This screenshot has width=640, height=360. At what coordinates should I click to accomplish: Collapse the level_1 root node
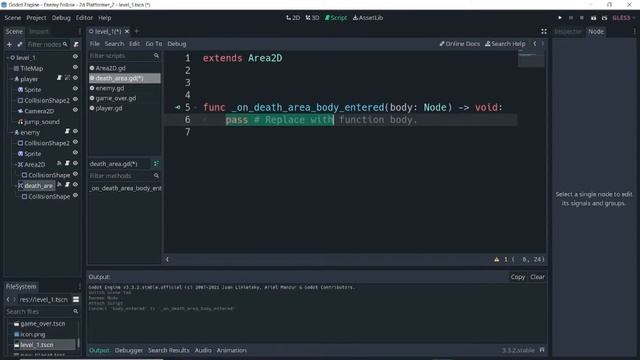(7, 58)
